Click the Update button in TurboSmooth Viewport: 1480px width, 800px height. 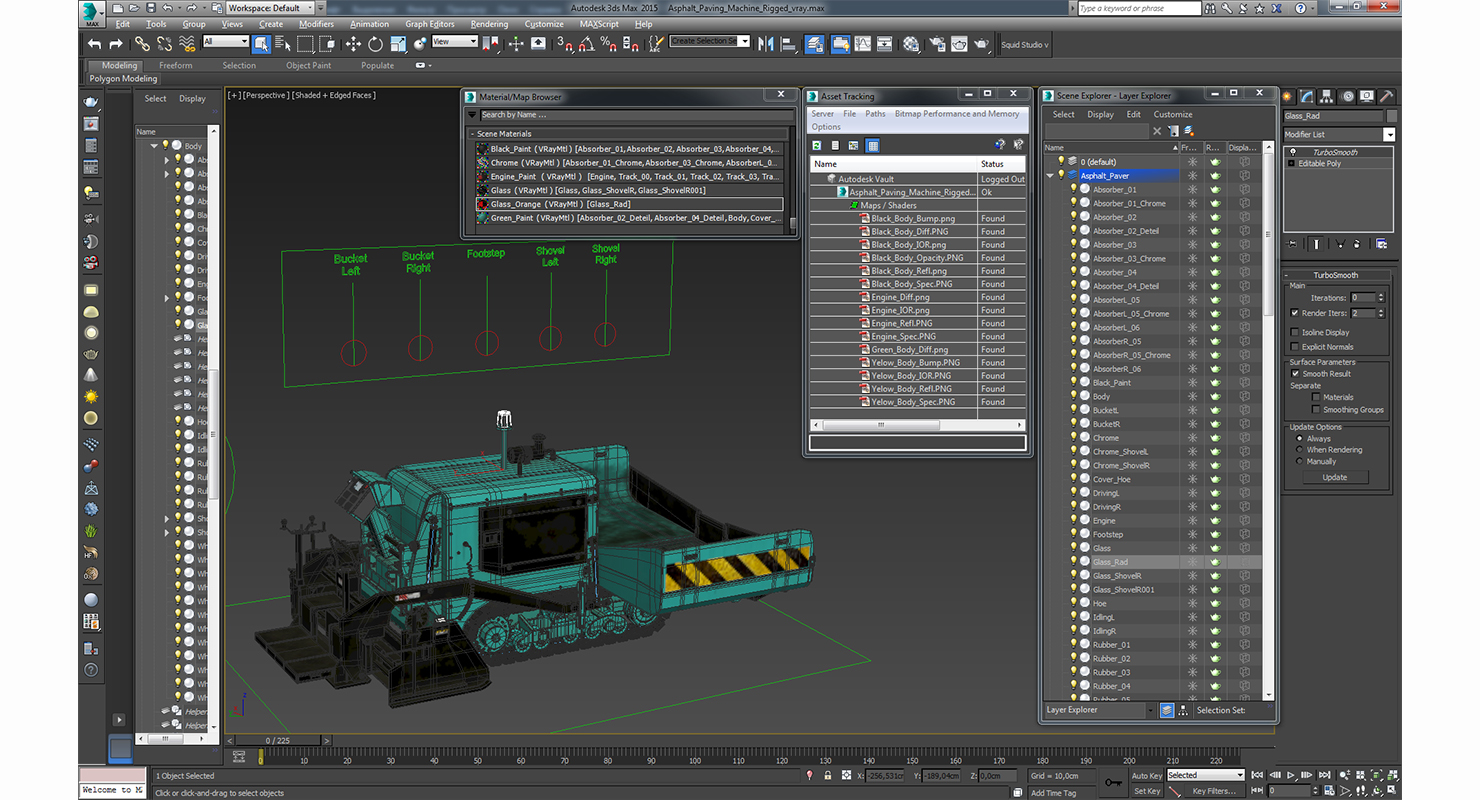[x=1335, y=478]
